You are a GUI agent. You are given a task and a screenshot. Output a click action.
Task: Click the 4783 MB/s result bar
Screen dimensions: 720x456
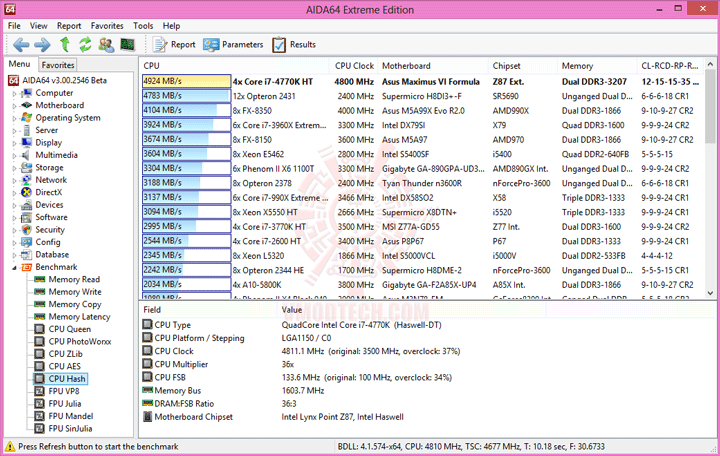186,96
